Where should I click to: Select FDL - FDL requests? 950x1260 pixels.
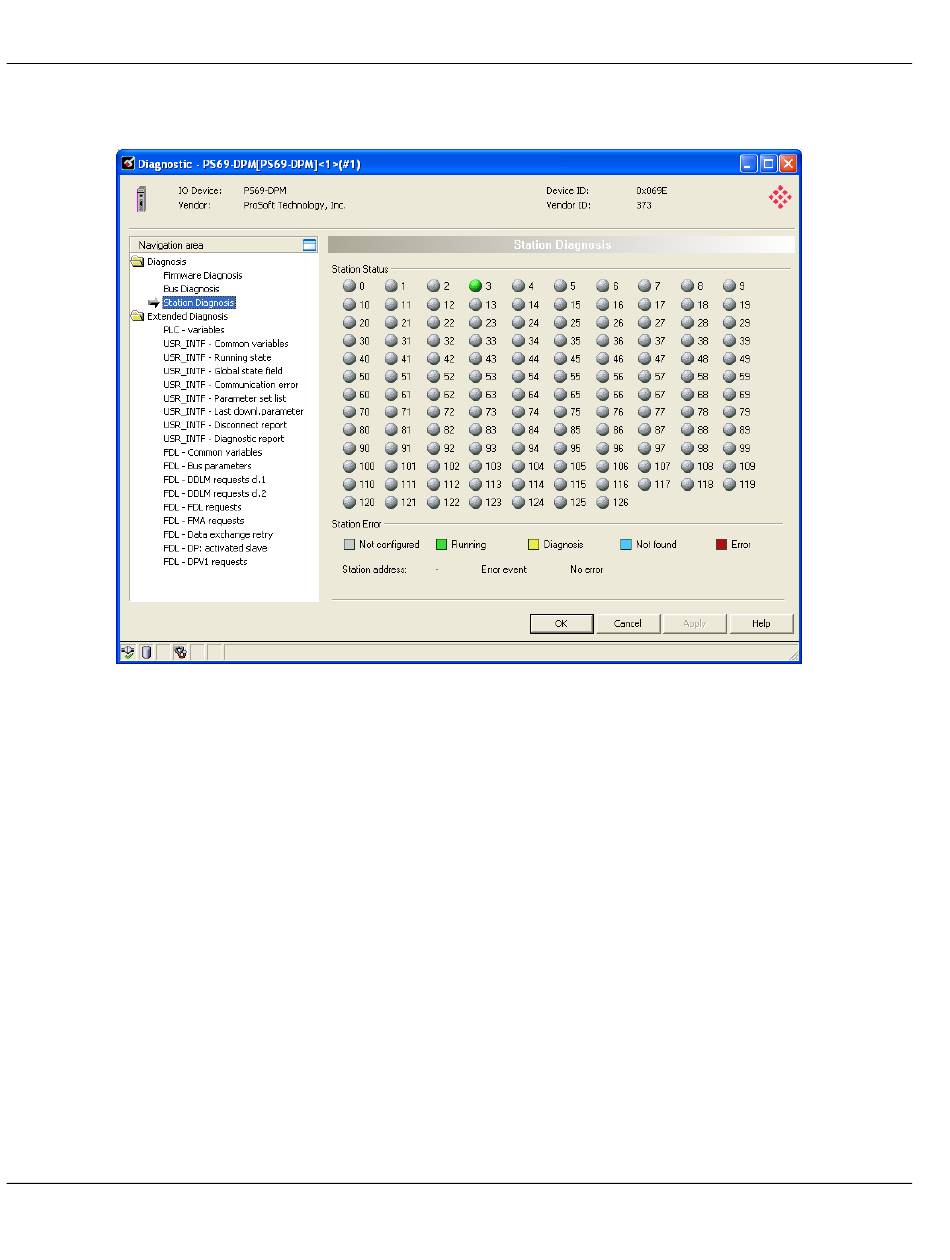[202, 507]
